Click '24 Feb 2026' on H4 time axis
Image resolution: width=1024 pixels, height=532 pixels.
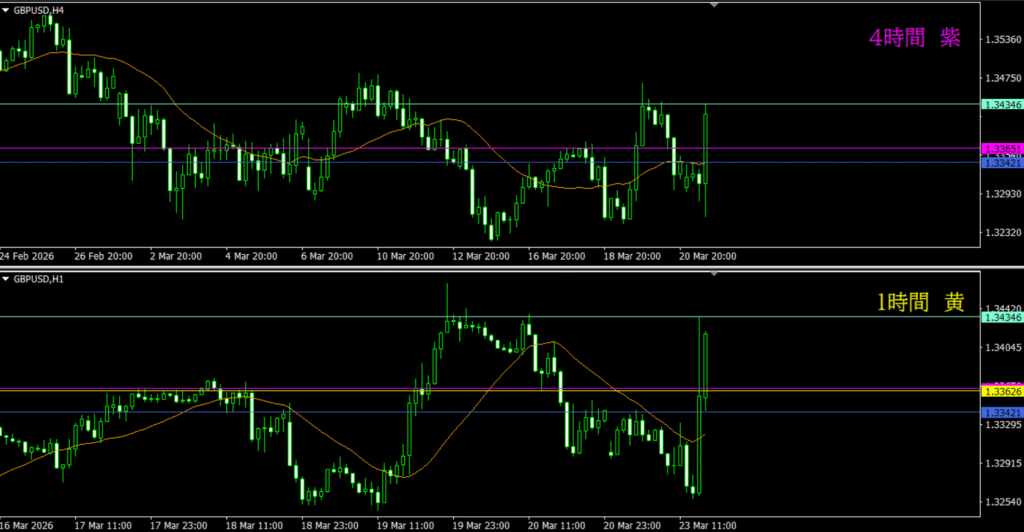(28, 256)
